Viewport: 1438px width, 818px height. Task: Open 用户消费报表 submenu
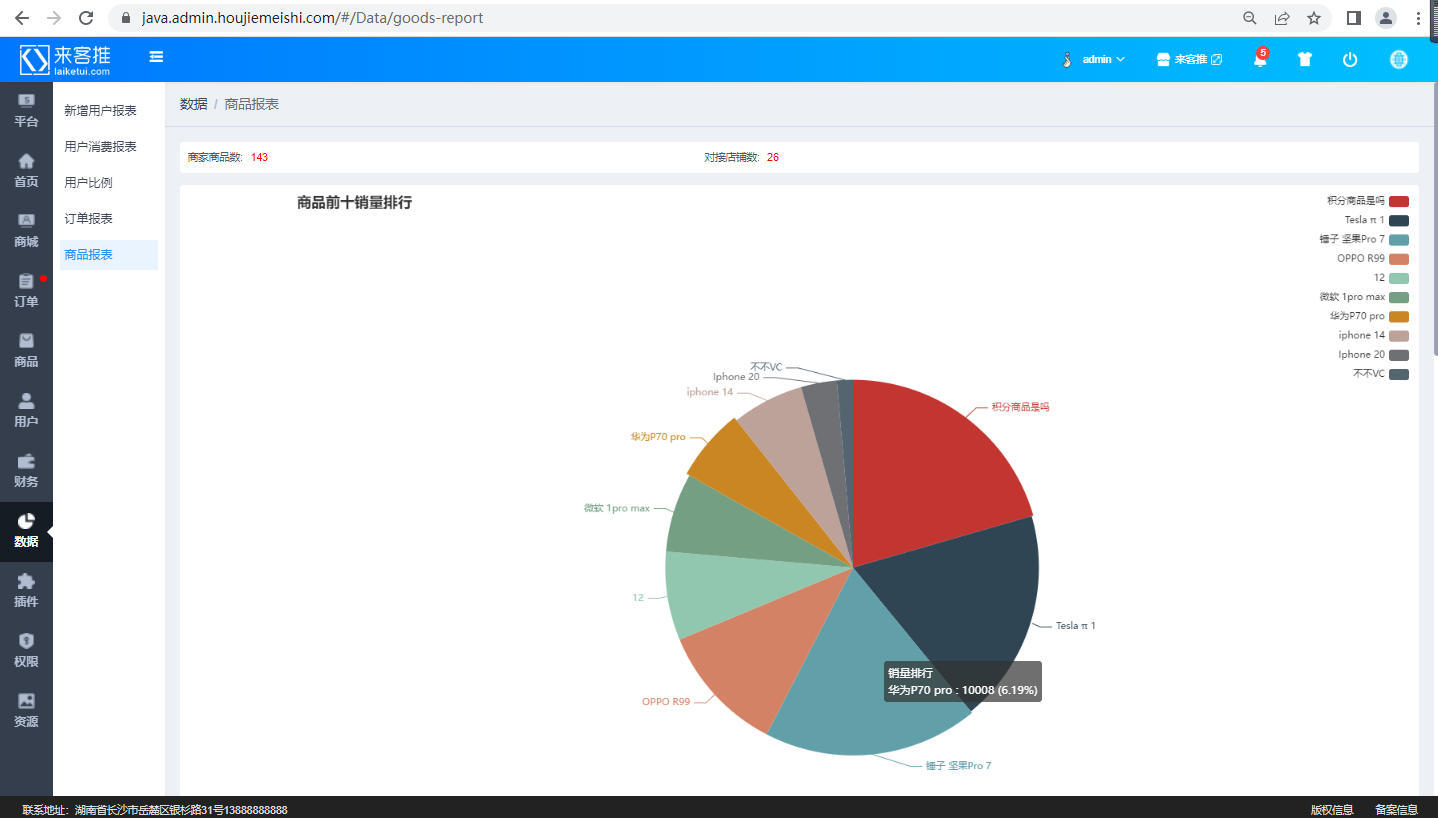pyautogui.click(x=108, y=147)
